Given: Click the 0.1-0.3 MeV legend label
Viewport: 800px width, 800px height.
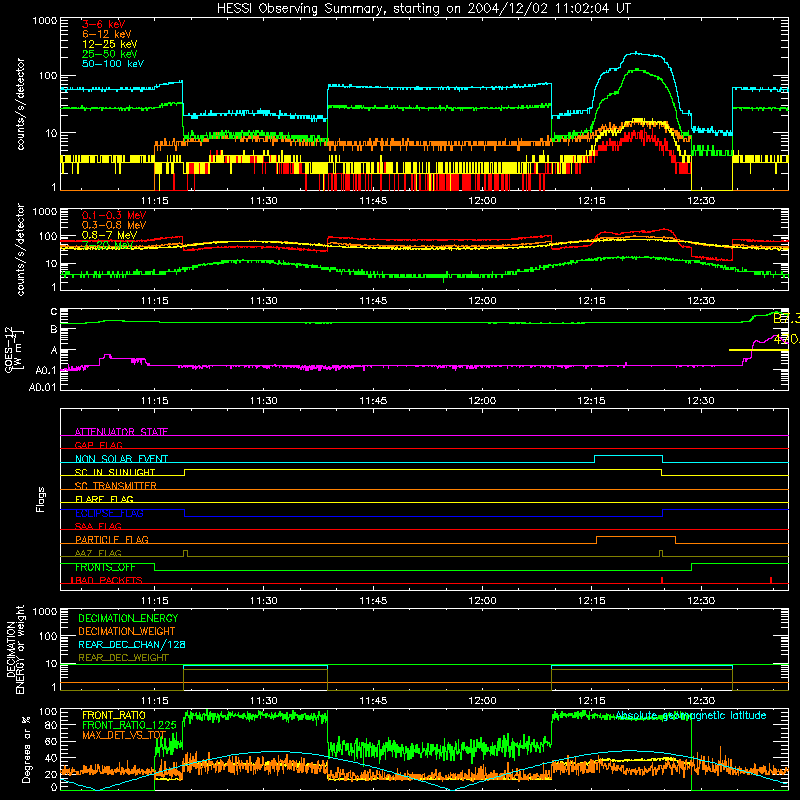Looking at the screenshot, I should point(114,215).
